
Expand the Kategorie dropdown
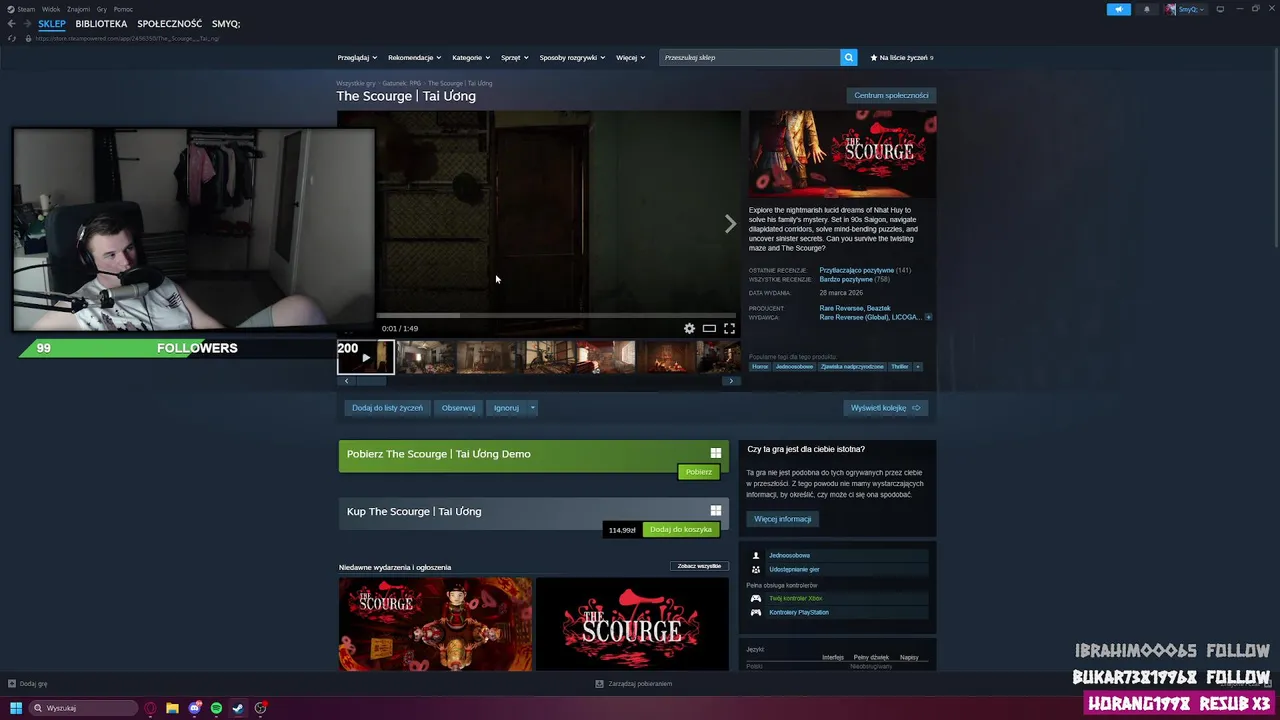click(471, 57)
